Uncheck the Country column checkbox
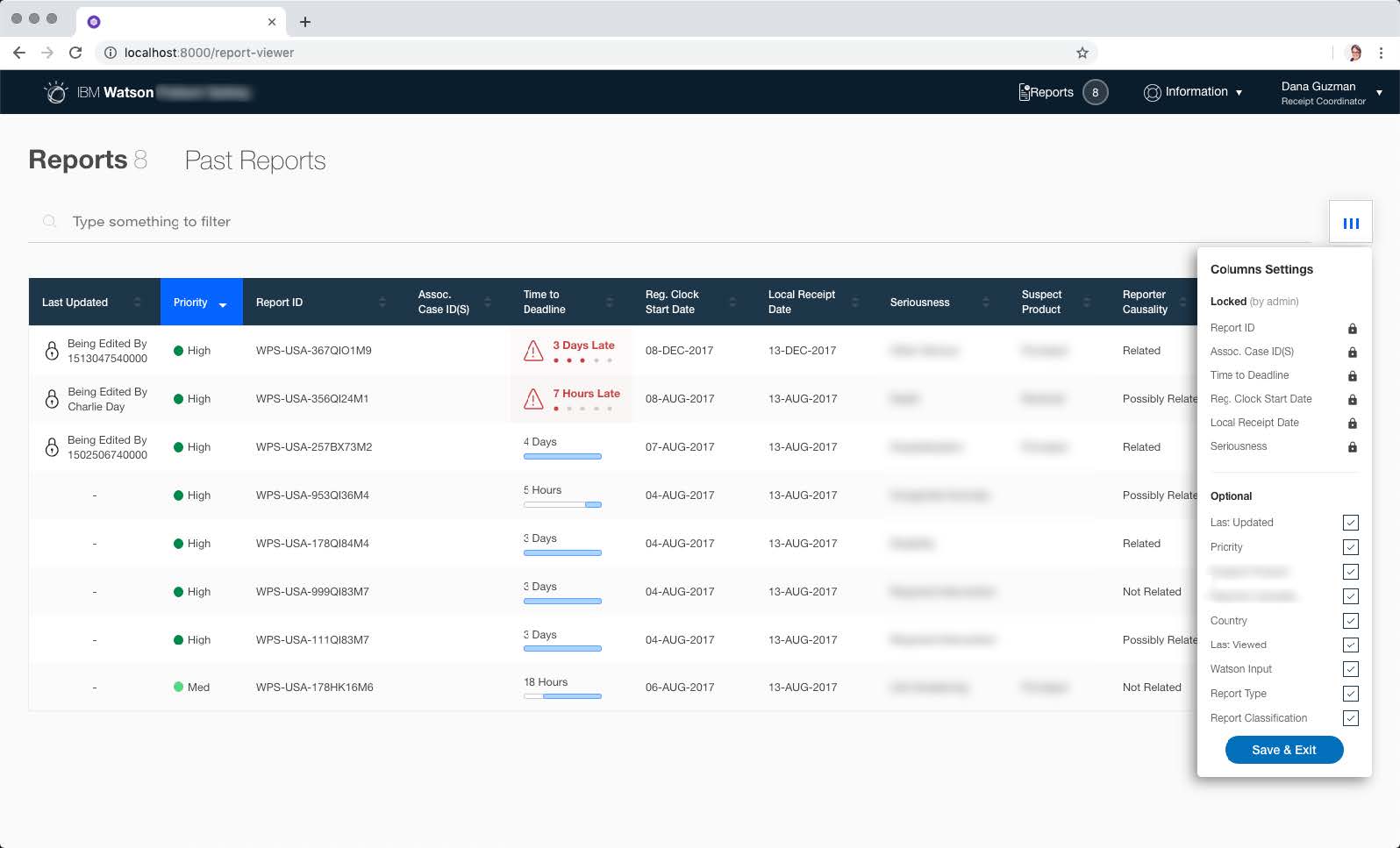This screenshot has width=1400, height=848. 1350,621
